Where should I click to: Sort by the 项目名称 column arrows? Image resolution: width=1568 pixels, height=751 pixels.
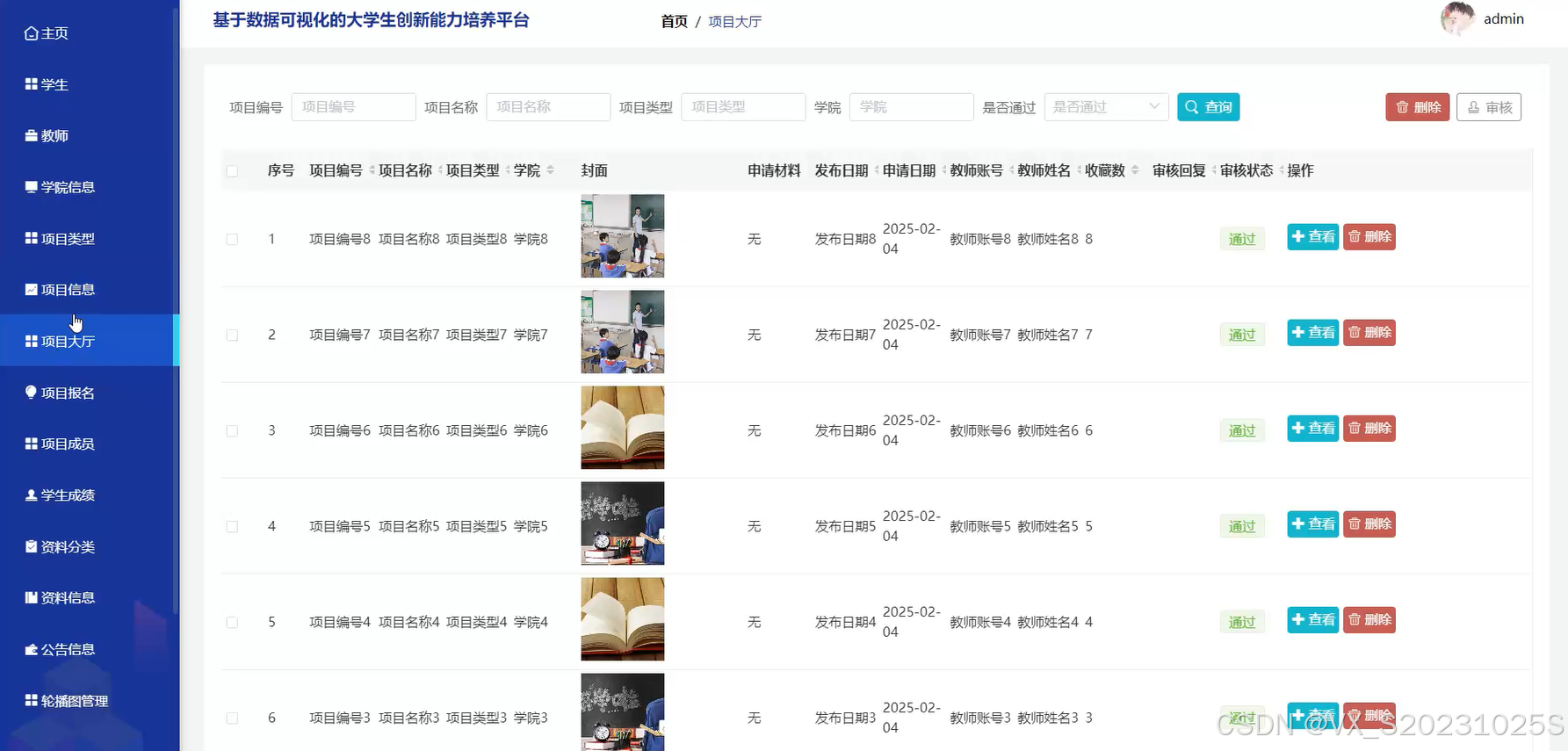[x=440, y=170]
